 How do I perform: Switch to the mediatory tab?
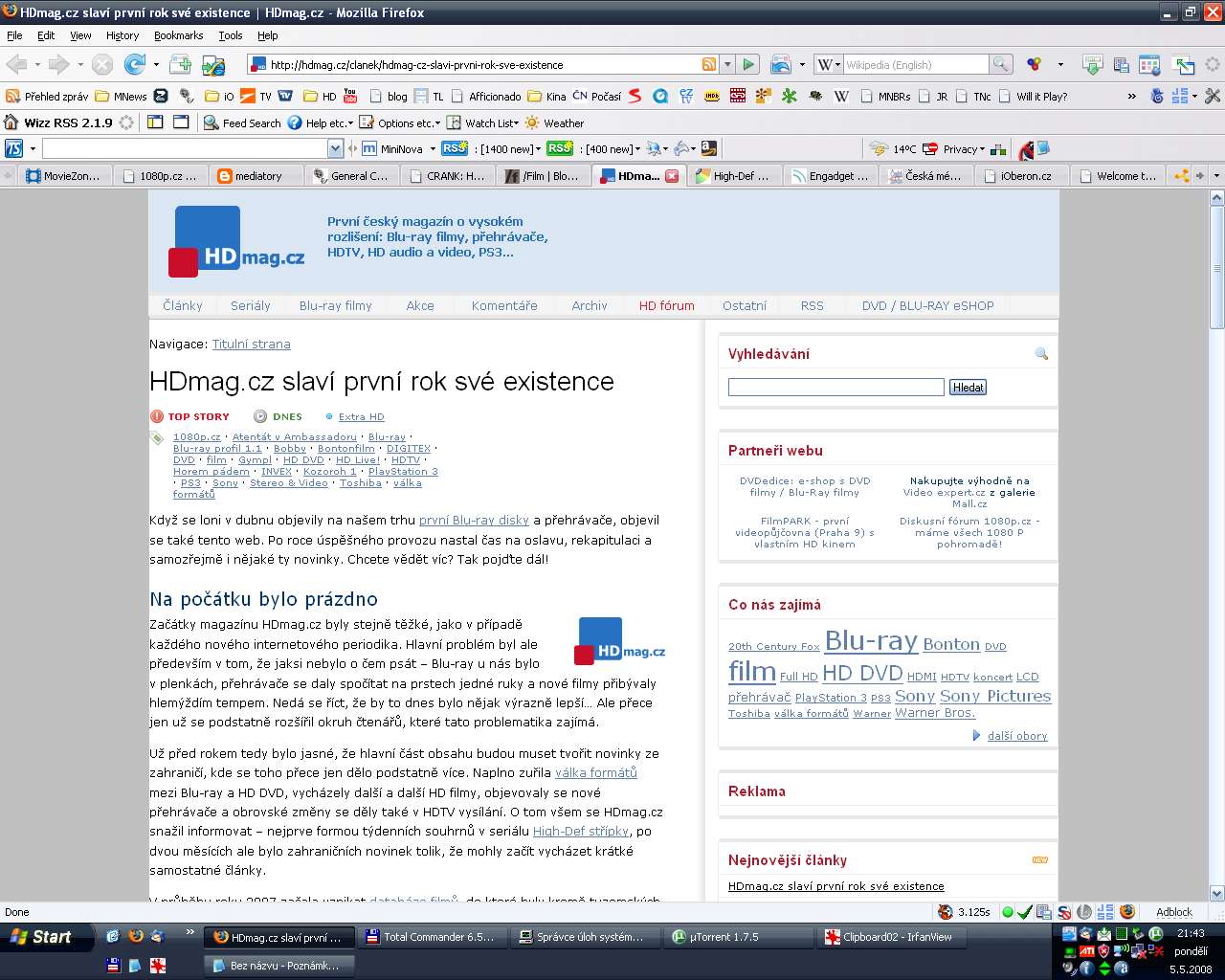(x=257, y=176)
